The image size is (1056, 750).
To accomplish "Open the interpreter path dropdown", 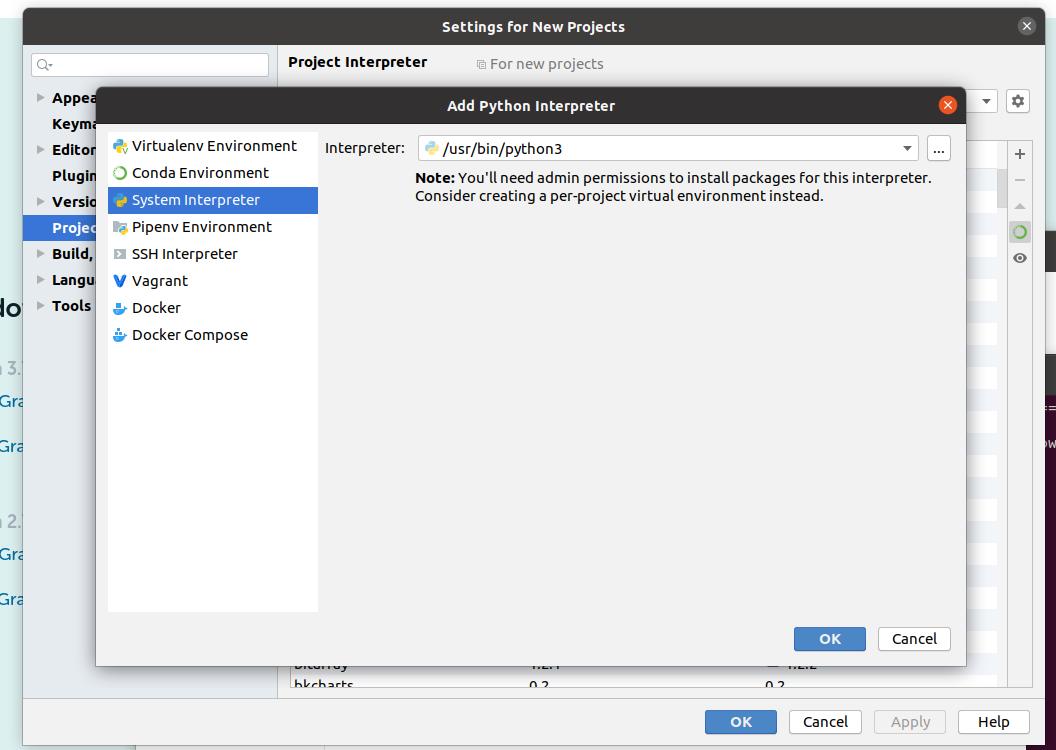I will point(907,149).
